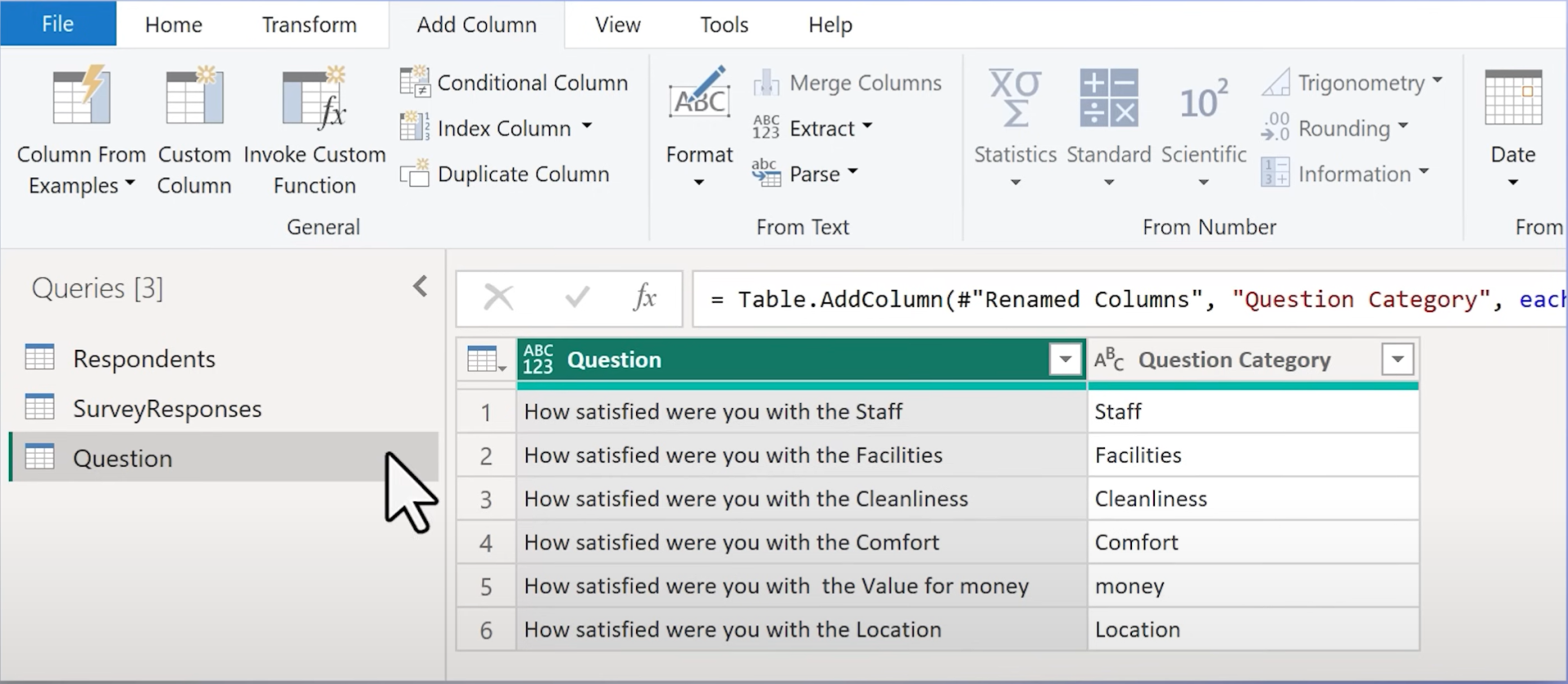
Task: Select the Question query
Action: tap(224, 458)
